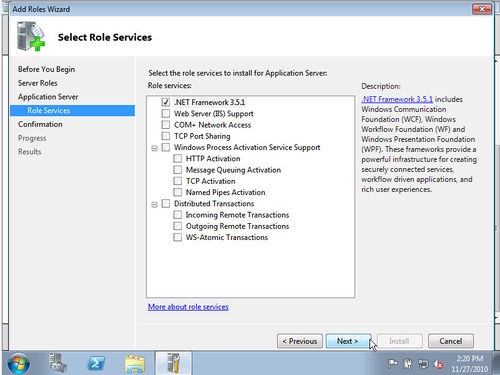The image size is (500, 375).
Task: Open Windows Explorer folder icon in taskbar
Action: coord(135,363)
